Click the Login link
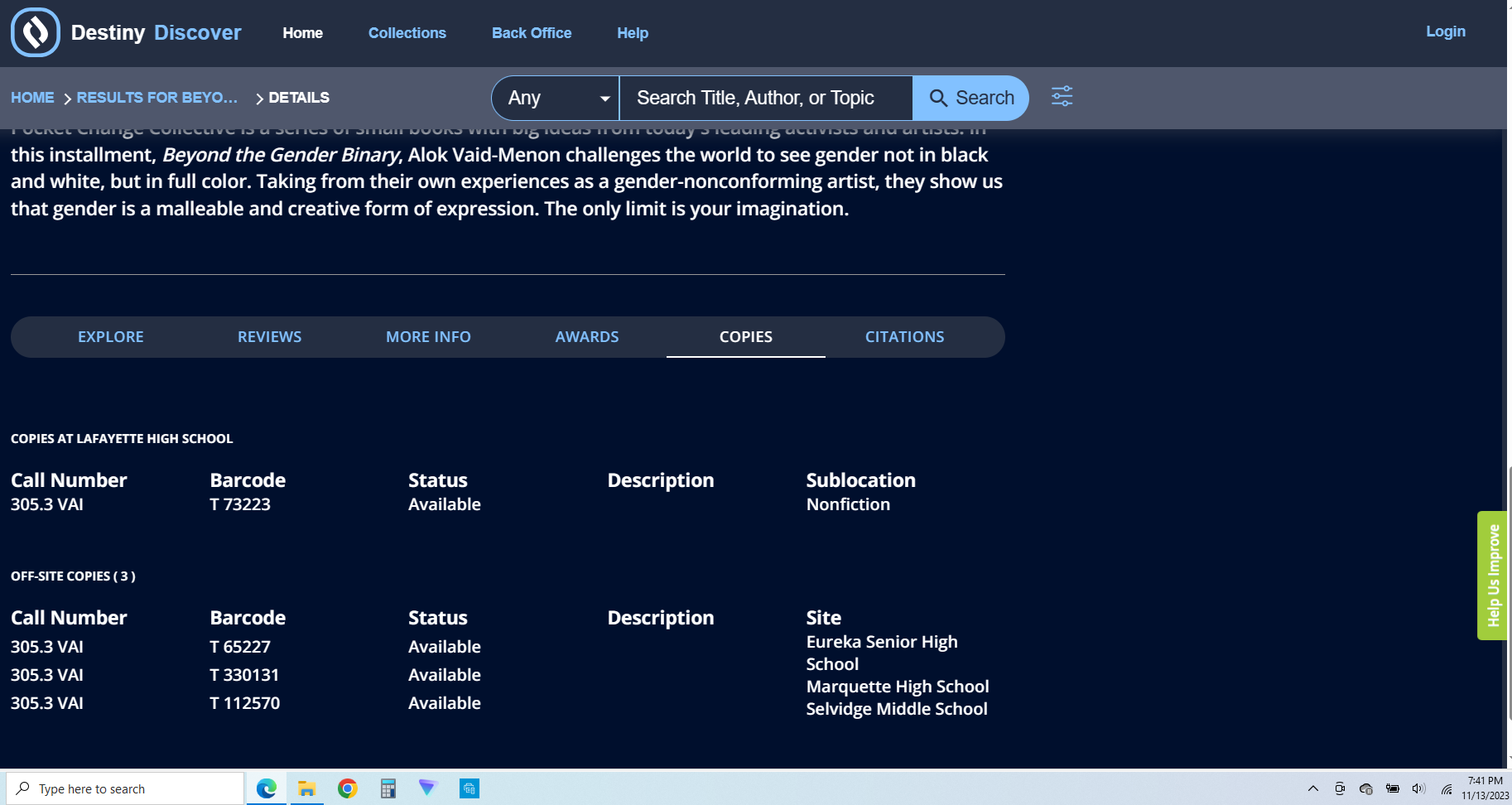This screenshot has width=1512, height=805. pos(1446,31)
